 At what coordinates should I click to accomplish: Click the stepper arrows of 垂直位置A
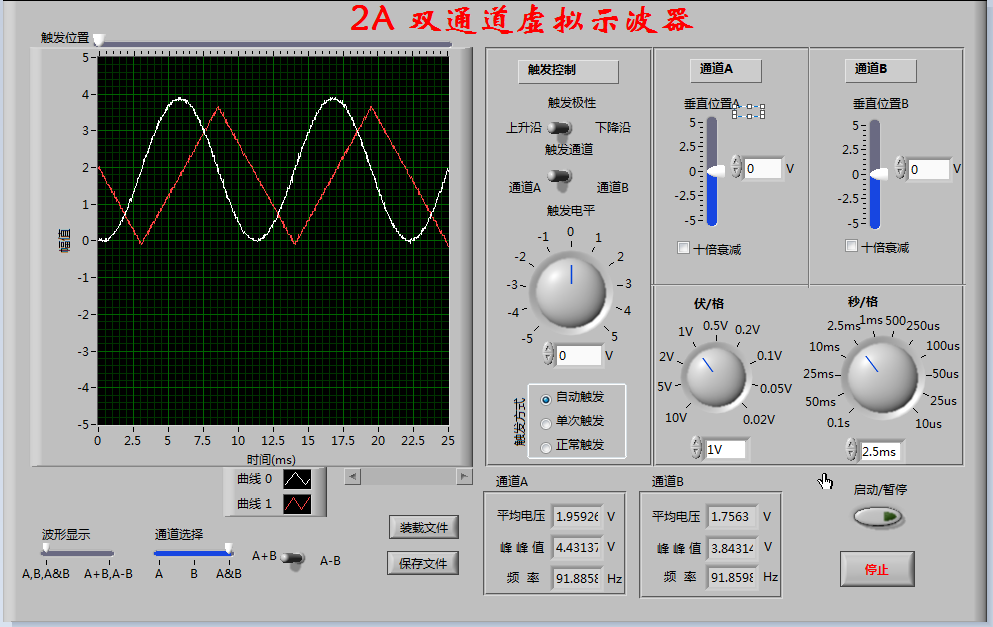(x=736, y=166)
